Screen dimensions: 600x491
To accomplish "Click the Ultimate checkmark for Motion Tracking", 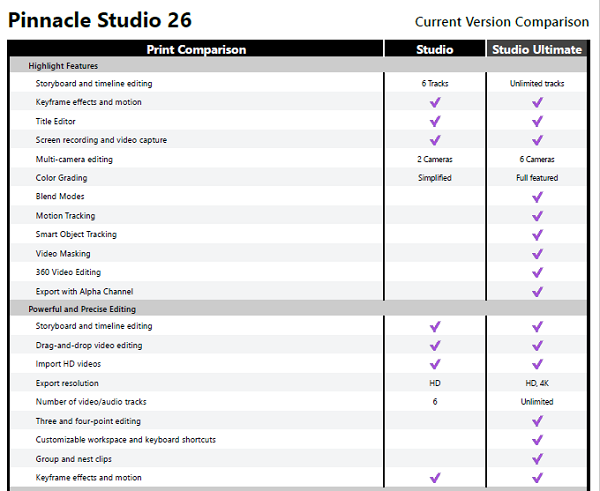I will pos(537,216).
